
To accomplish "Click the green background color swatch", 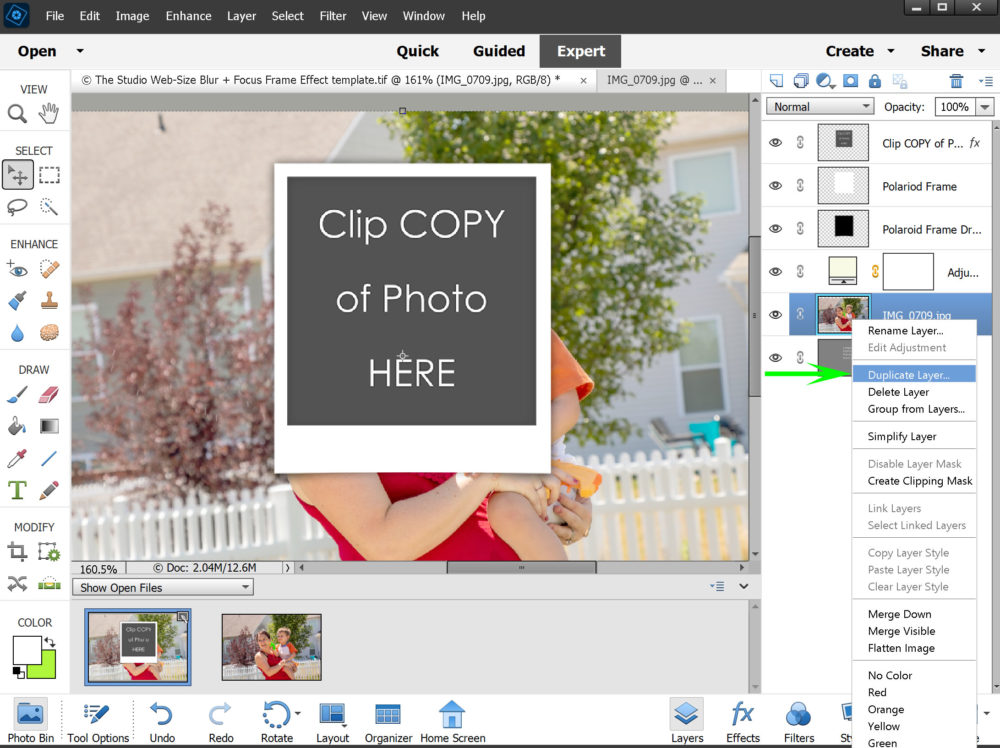I will click(x=45, y=668).
